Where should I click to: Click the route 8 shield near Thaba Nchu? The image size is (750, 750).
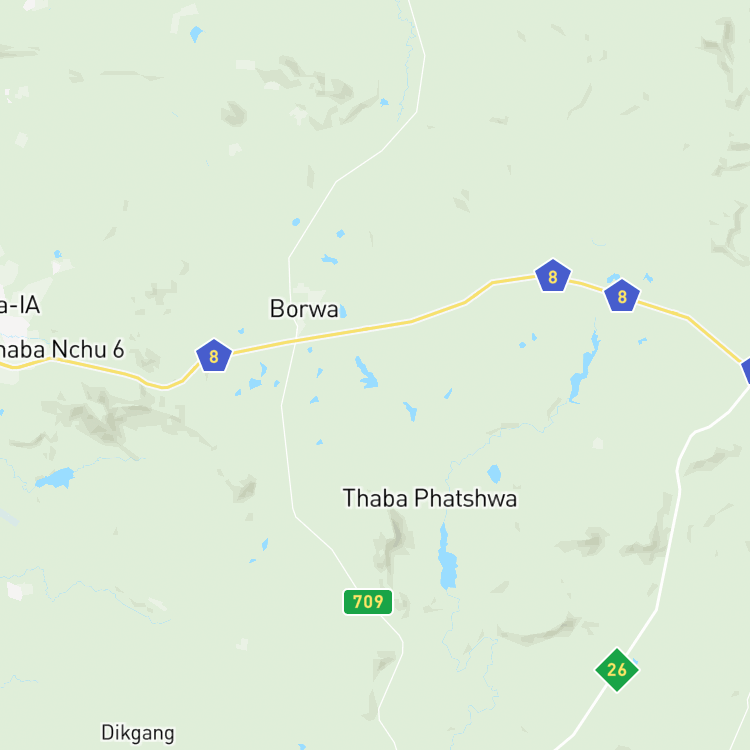click(214, 355)
